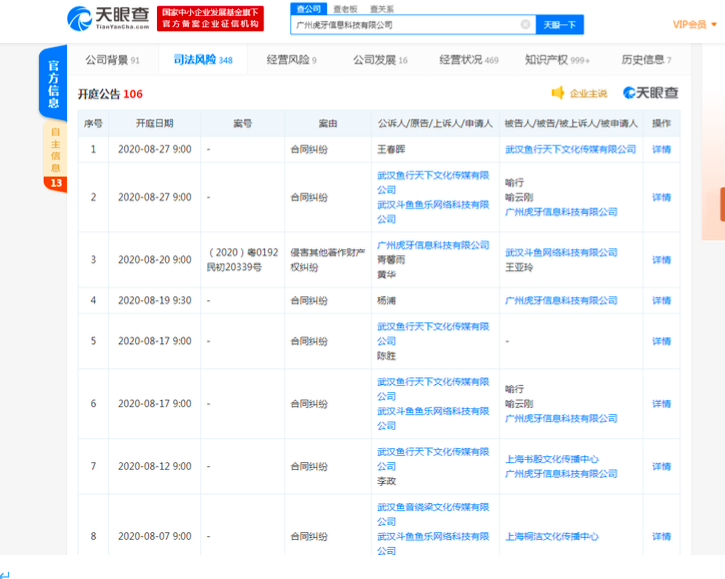725x579 pixels.
Task: Open plaintiff 武汉鱼音绕梁文化传媒 in row 8
Action: [433, 514]
